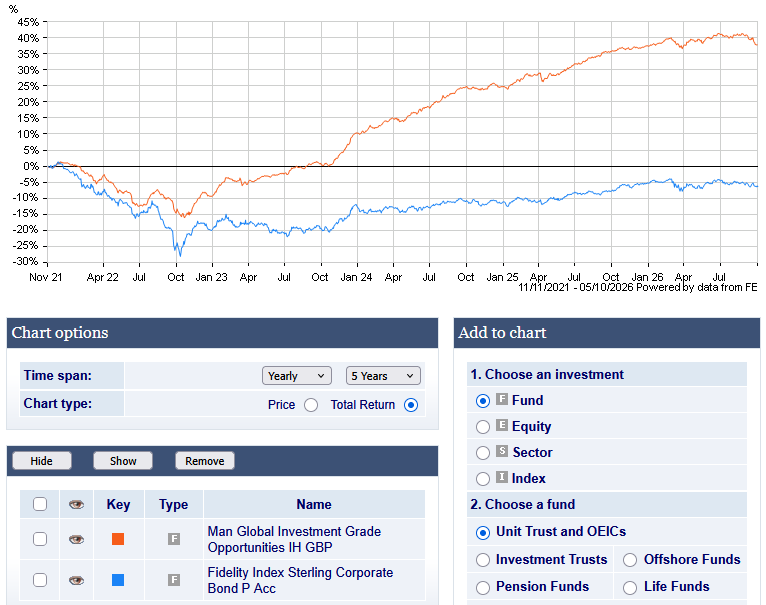Screen dimensions: 766x605
Task: Select the Index investment radio
Action: 483,478
